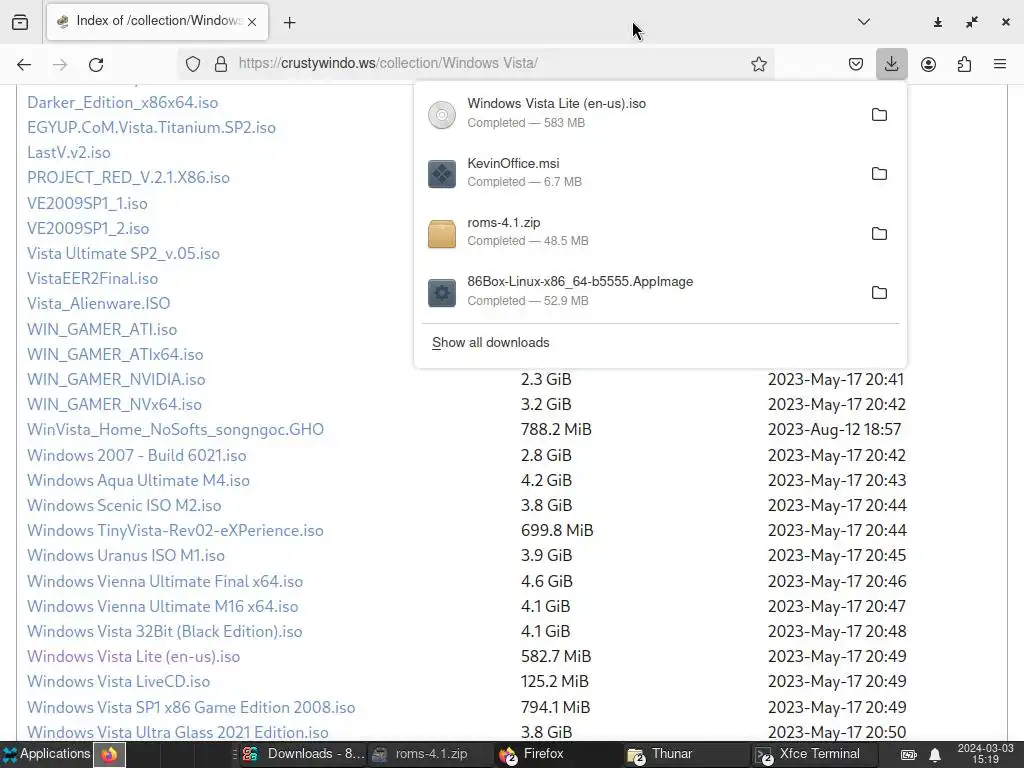This screenshot has width=1024, height=768.
Task: Download LastV.v2.iso
Action: pos(69,153)
